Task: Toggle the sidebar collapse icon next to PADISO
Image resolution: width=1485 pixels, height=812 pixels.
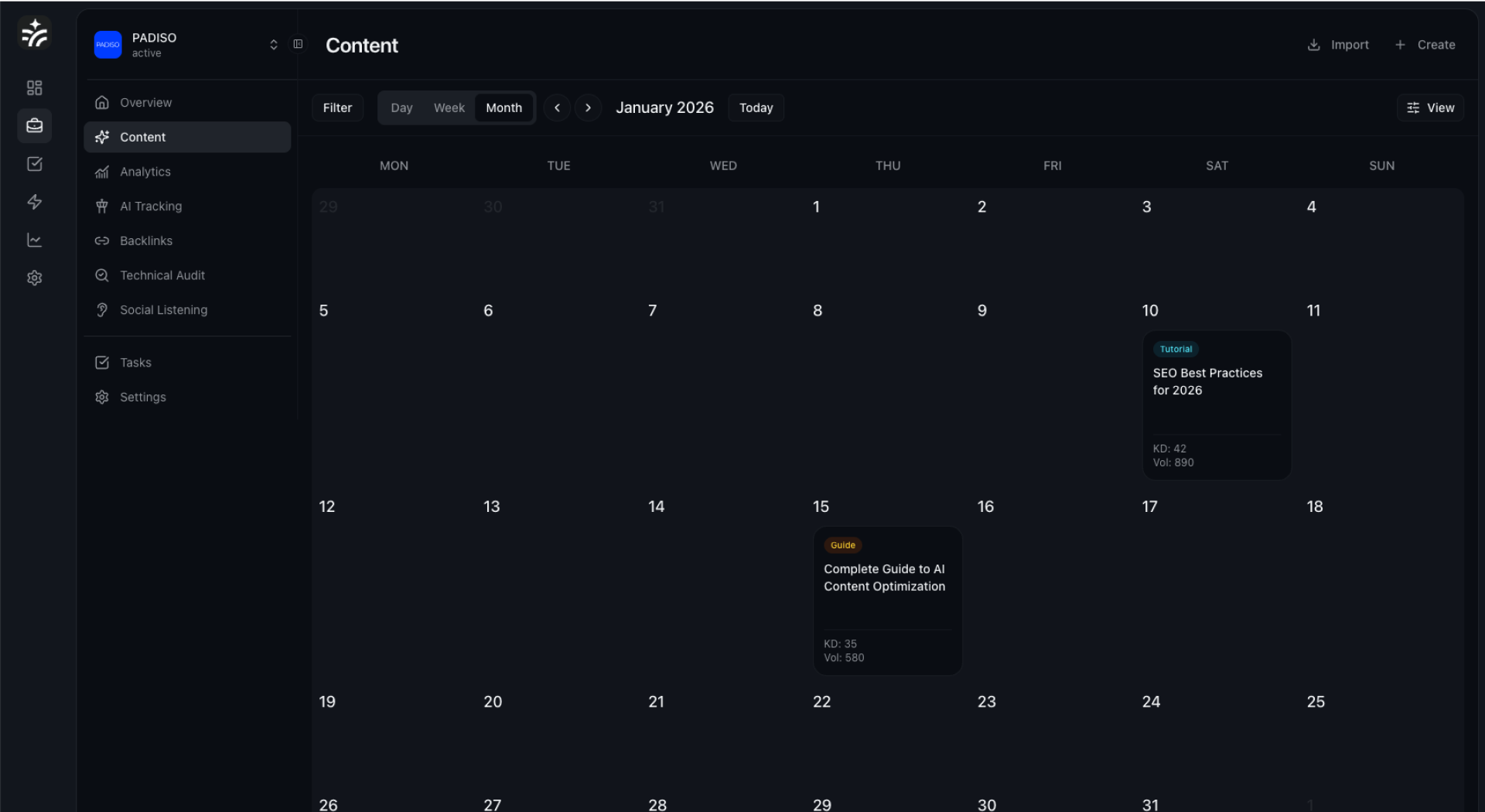Action: click(298, 44)
